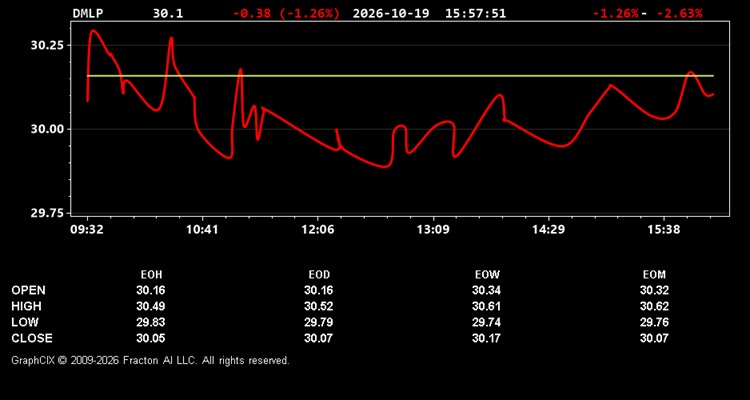Click the LOW row label
Screen dimensions: 750x400
[x=25, y=322]
